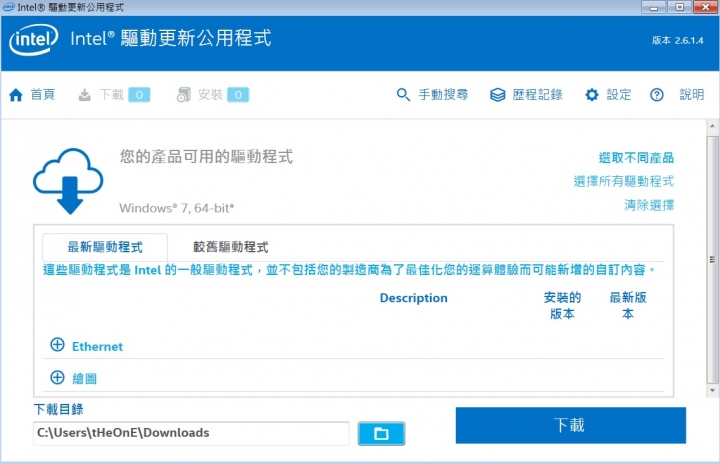Click the install count badge 0
Image resolution: width=720 pixels, height=464 pixels.
[x=238, y=95]
